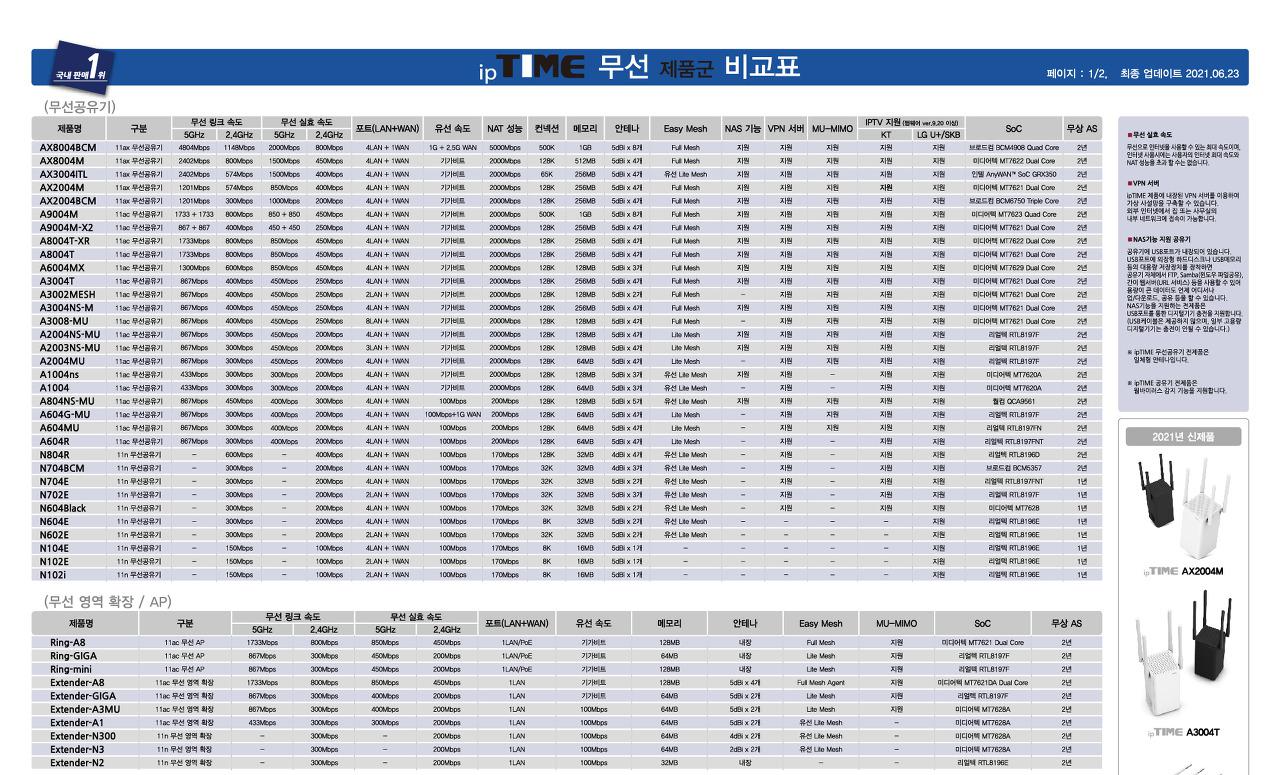Click the N702E product name
1280x775 pixels.
54,494
